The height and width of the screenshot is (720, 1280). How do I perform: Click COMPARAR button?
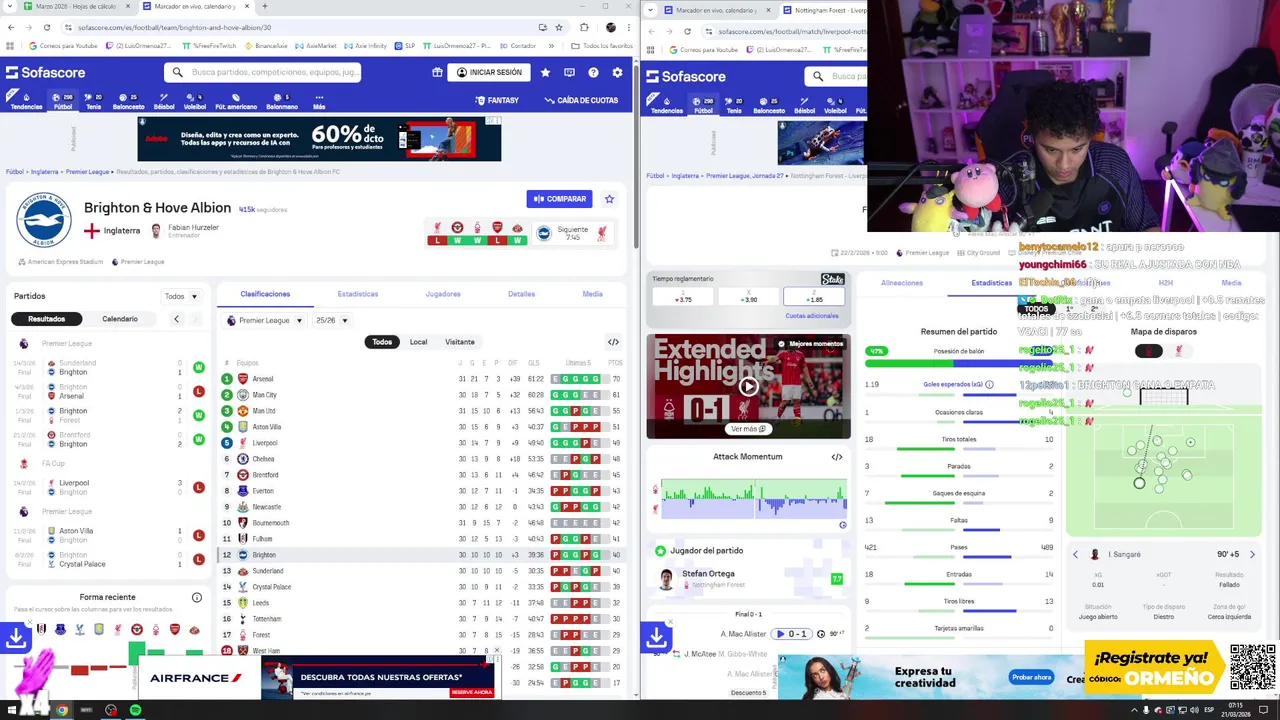(x=559, y=199)
